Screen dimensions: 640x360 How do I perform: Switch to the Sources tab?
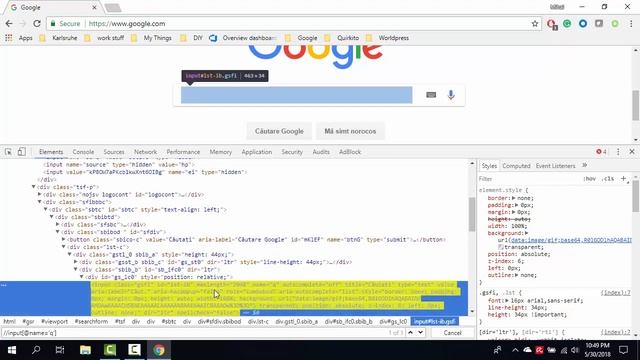114,152
